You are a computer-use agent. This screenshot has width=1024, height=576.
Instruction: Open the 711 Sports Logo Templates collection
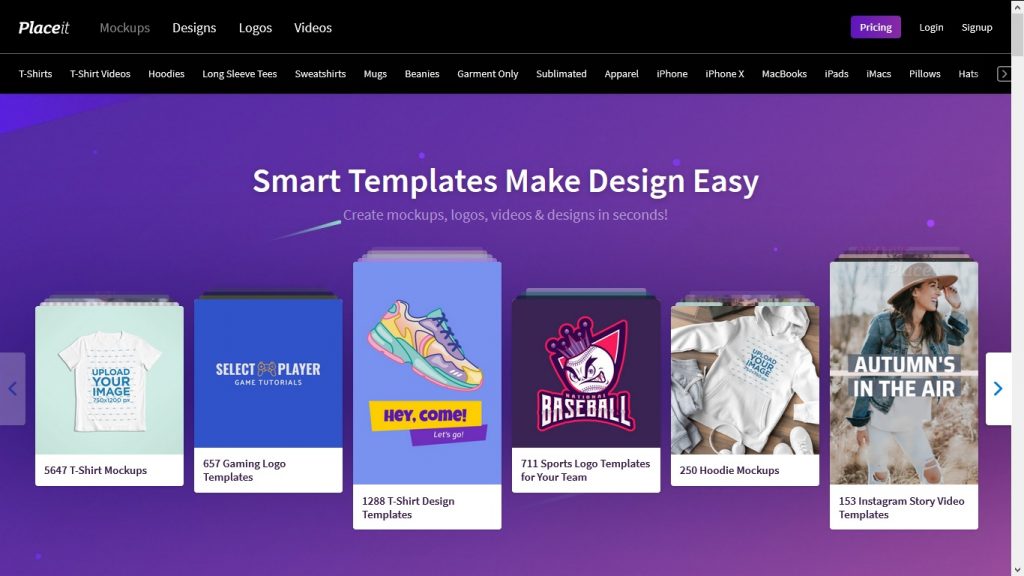[x=585, y=380]
